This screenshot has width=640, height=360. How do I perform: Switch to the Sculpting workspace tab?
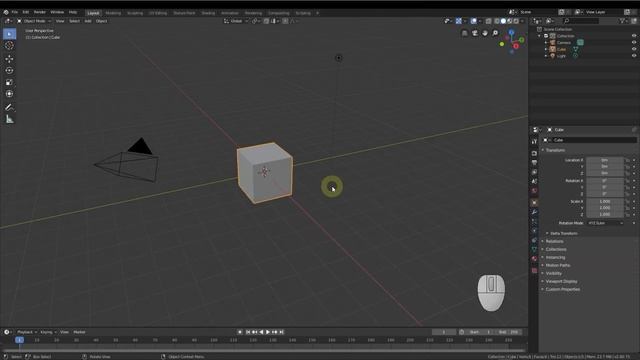click(x=135, y=13)
